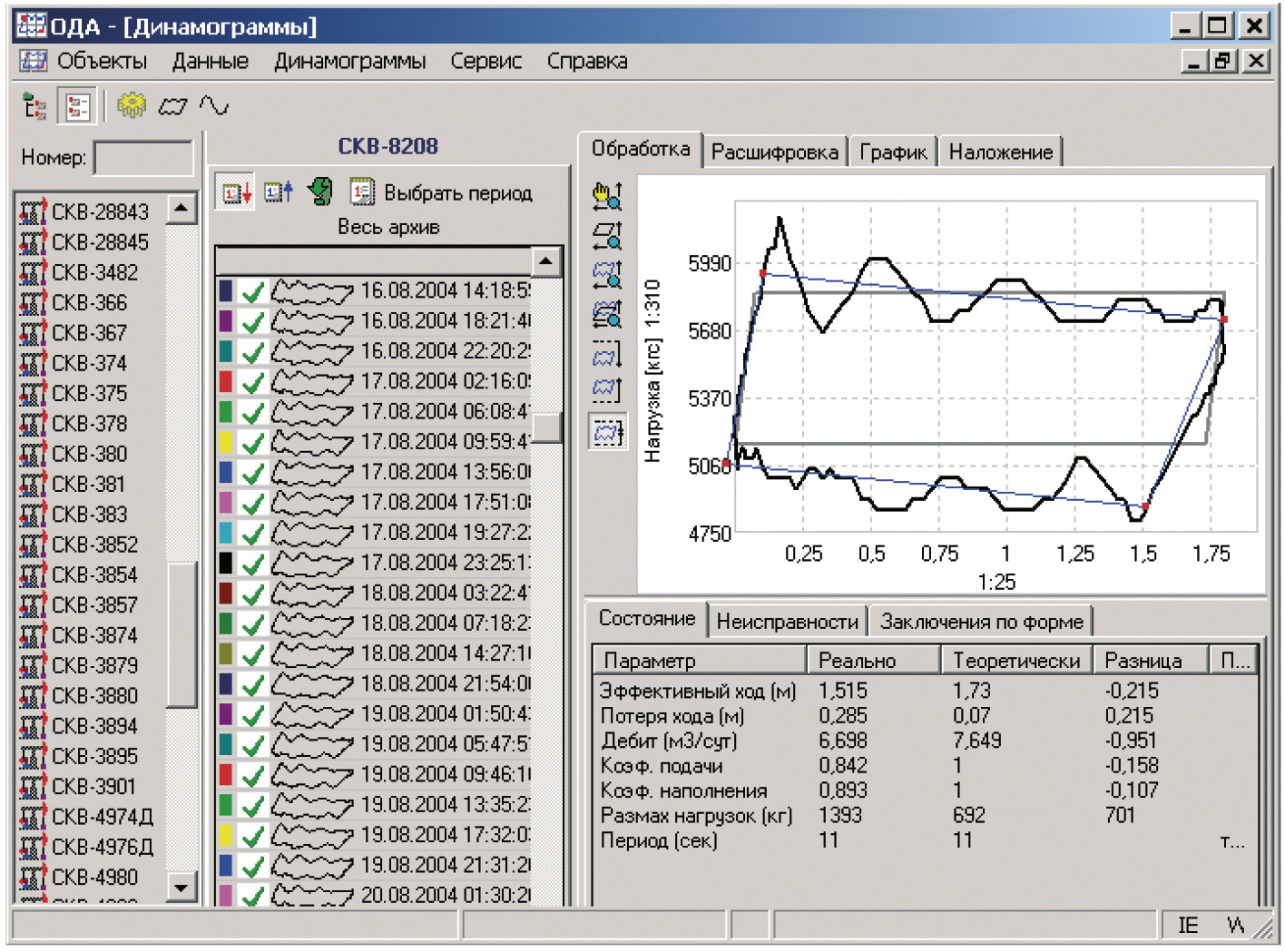1285x952 pixels.
Task: Open the Справка menu
Action: [587, 61]
